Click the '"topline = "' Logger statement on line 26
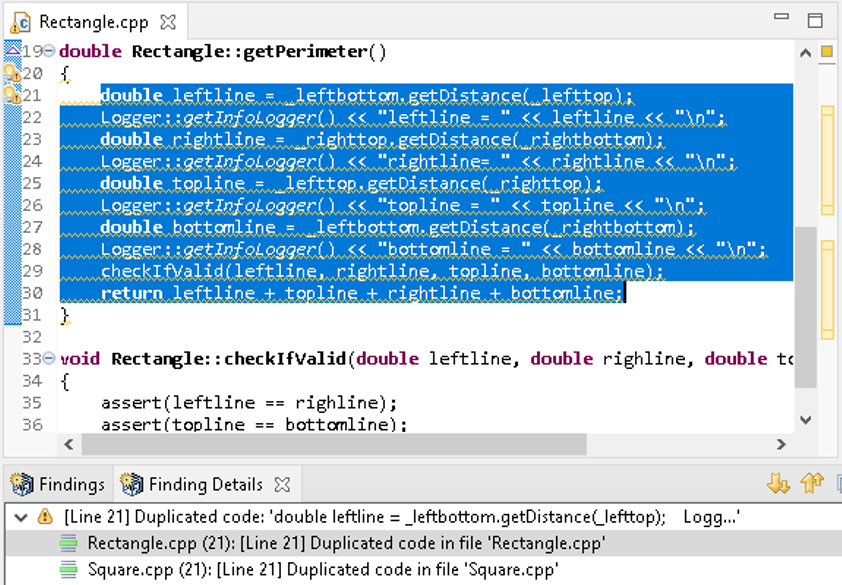 tap(402, 205)
